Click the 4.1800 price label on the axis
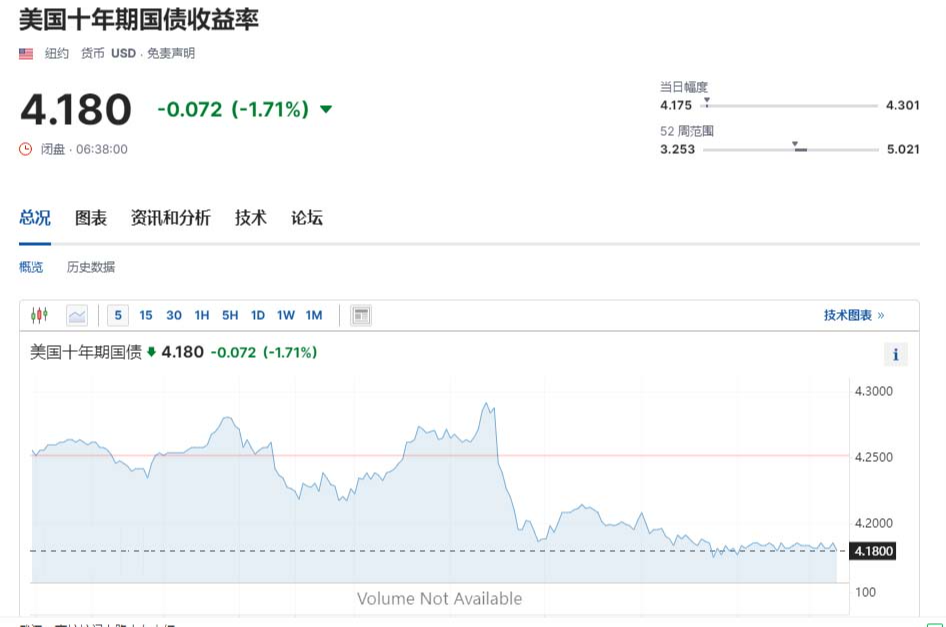The height and width of the screenshot is (627, 946). click(871, 551)
